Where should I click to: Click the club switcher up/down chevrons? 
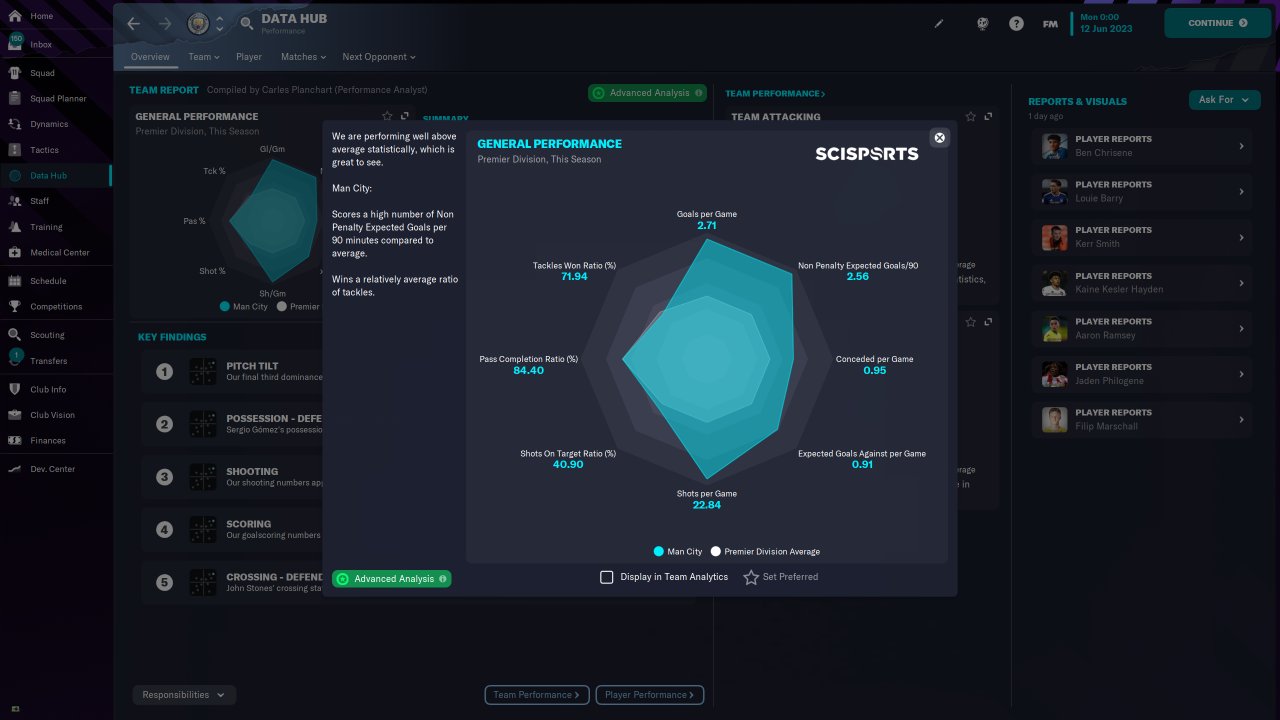[x=220, y=23]
